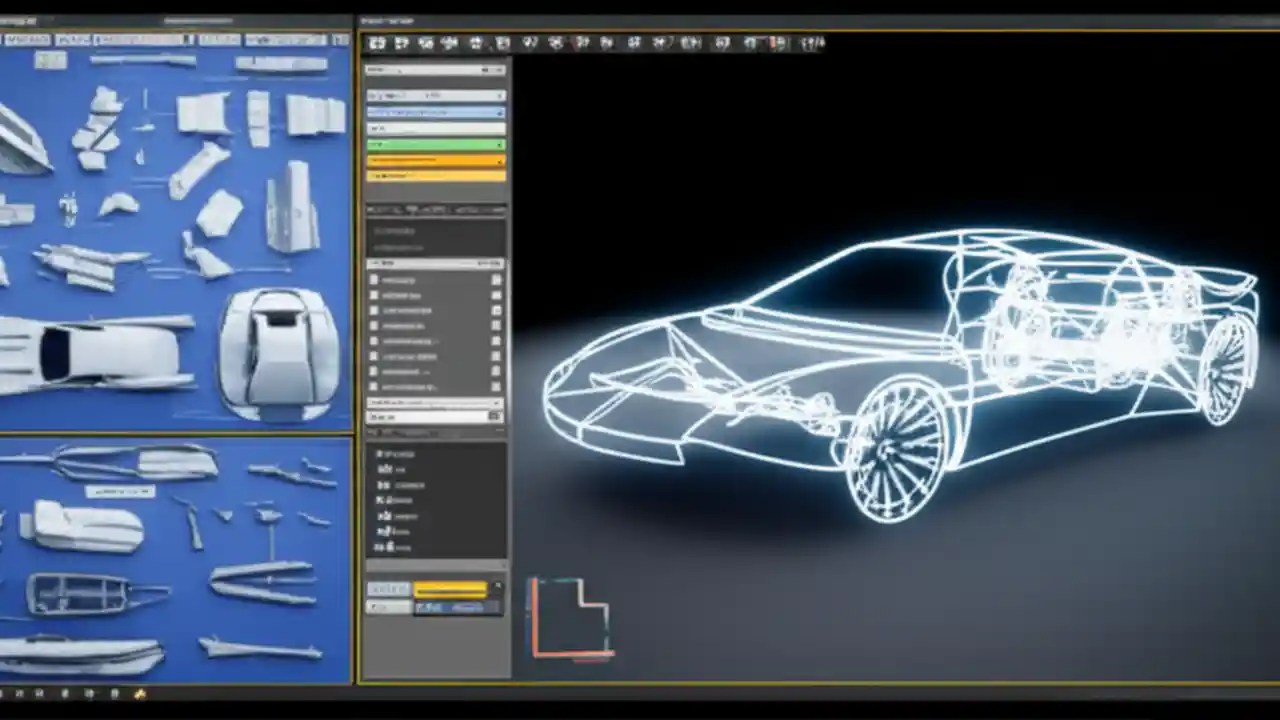This screenshot has height=720, width=1280.
Task: Expand the orange row in the details panel
Action: pos(501,161)
